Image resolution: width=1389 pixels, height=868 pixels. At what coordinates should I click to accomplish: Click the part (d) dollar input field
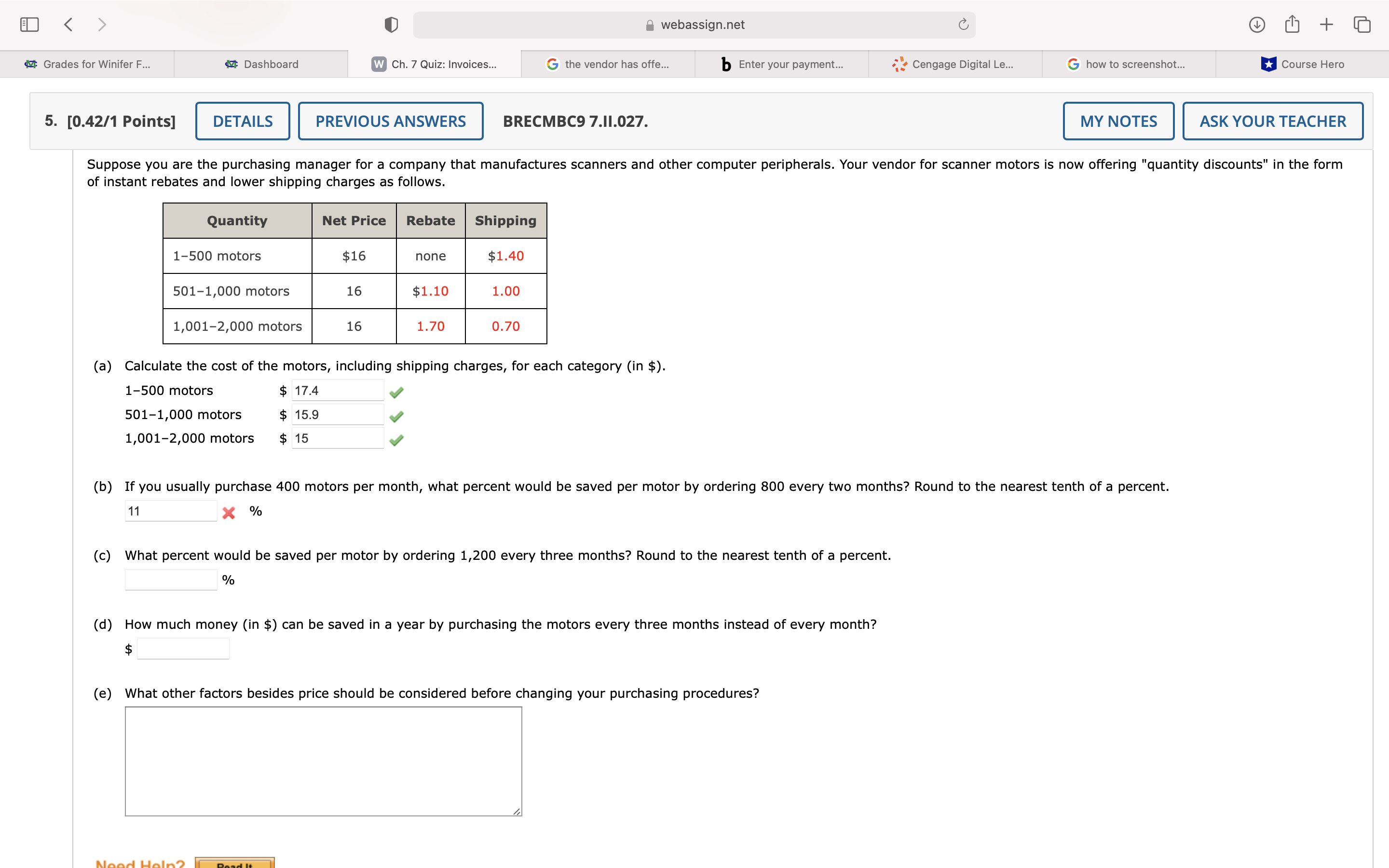[x=183, y=649]
